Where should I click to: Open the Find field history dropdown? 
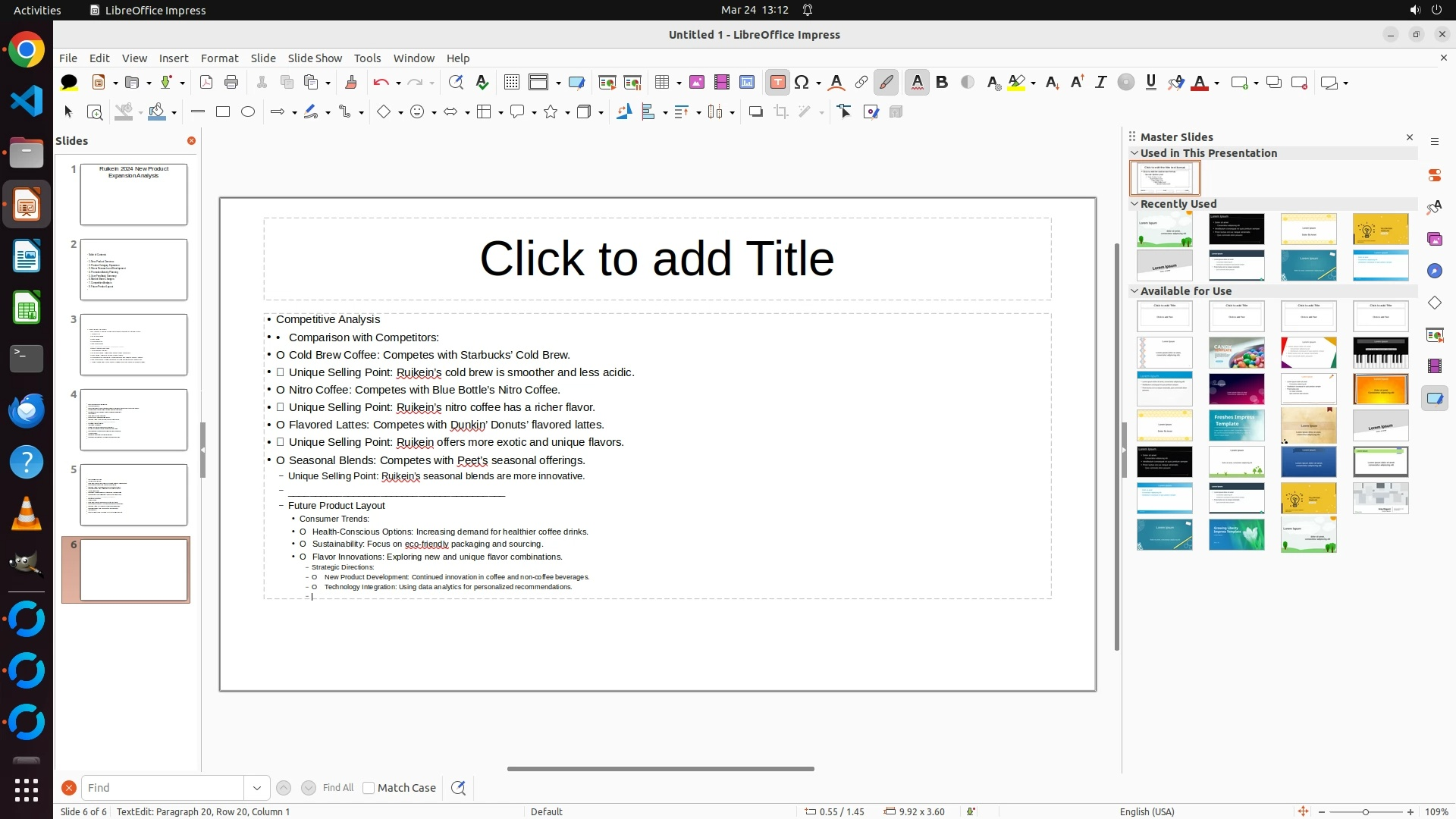pyautogui.click(x=256, y=788)
